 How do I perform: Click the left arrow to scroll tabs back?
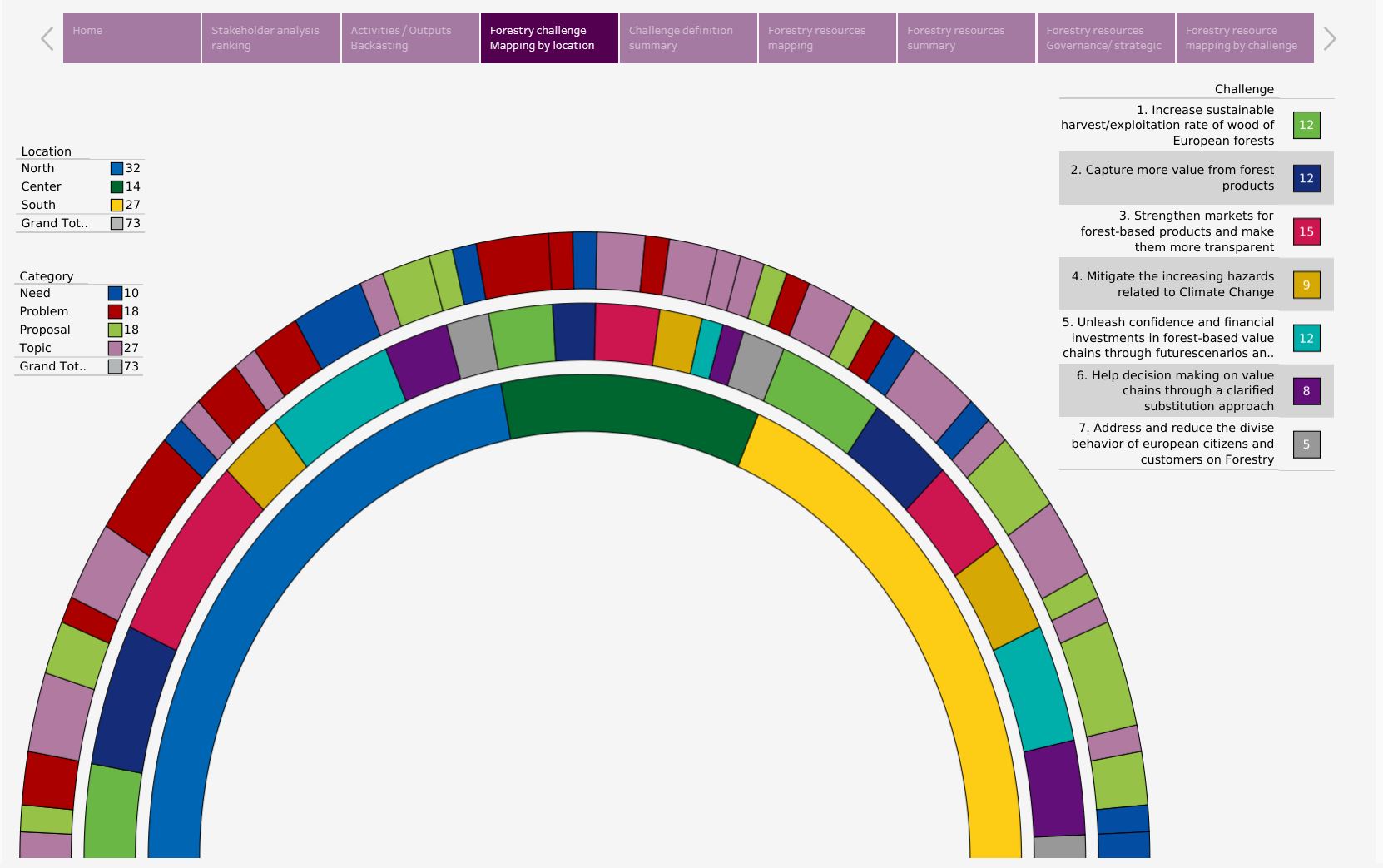click(x=47, y=38)
